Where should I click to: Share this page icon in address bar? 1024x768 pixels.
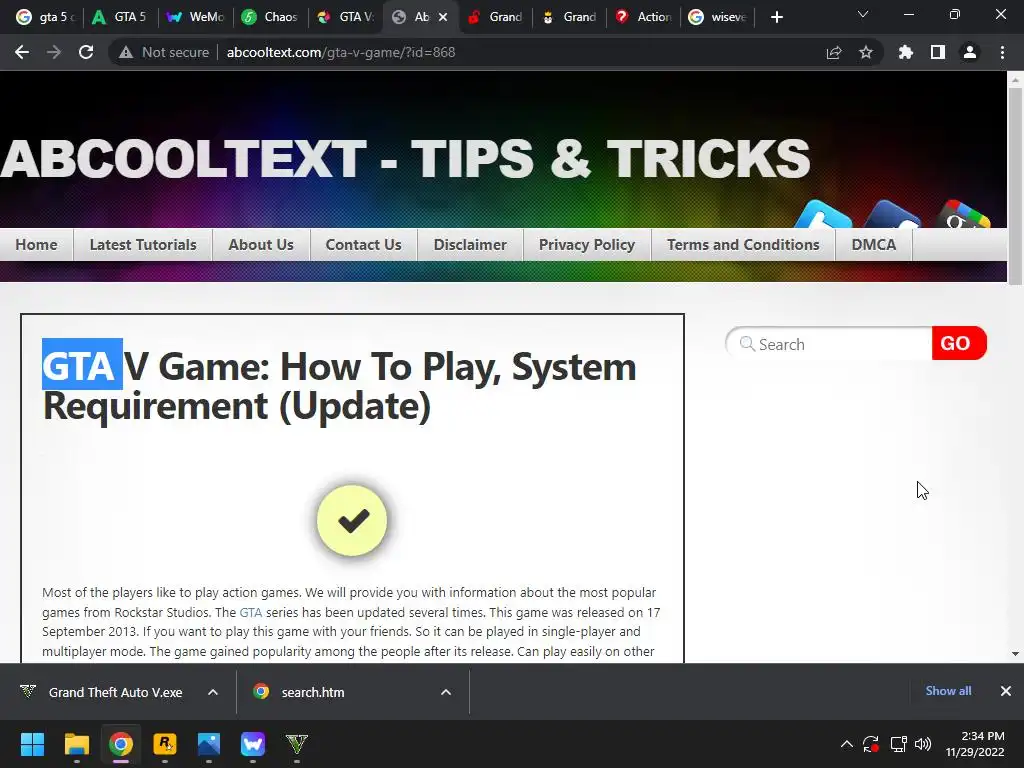(x=834, y=52)
